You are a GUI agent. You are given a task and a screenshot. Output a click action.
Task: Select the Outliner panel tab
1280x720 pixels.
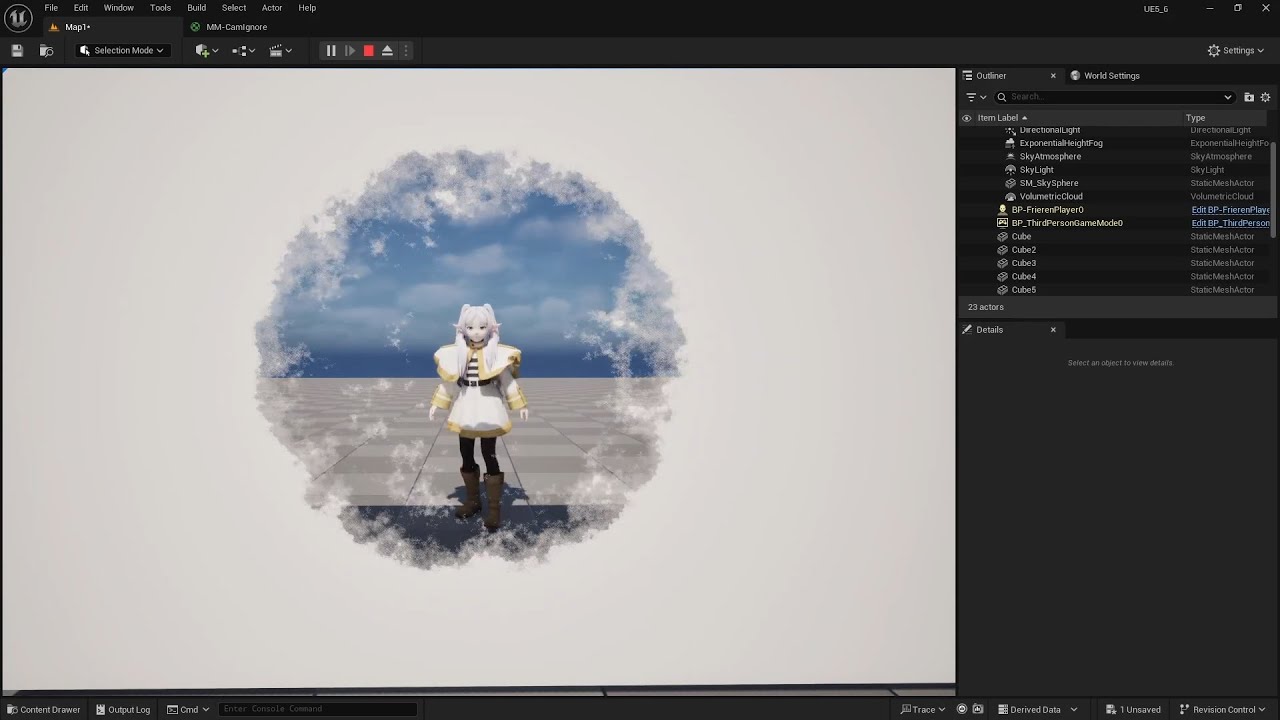coord(991,76)
